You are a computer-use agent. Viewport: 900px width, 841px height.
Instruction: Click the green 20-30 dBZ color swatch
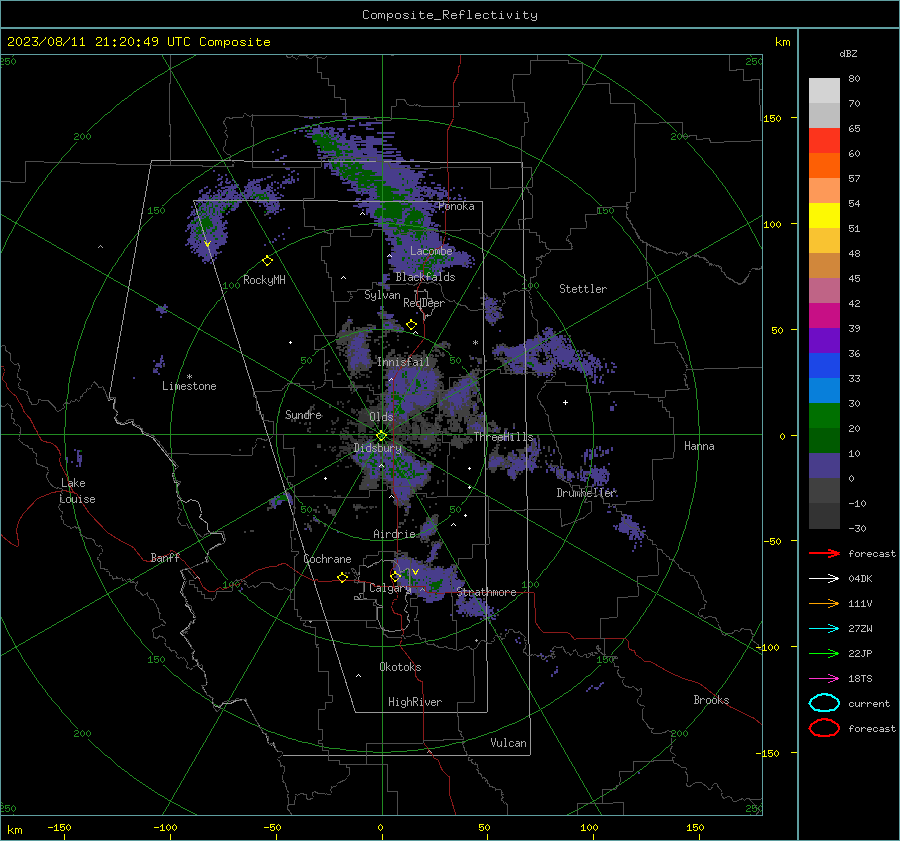click(824, 416)
